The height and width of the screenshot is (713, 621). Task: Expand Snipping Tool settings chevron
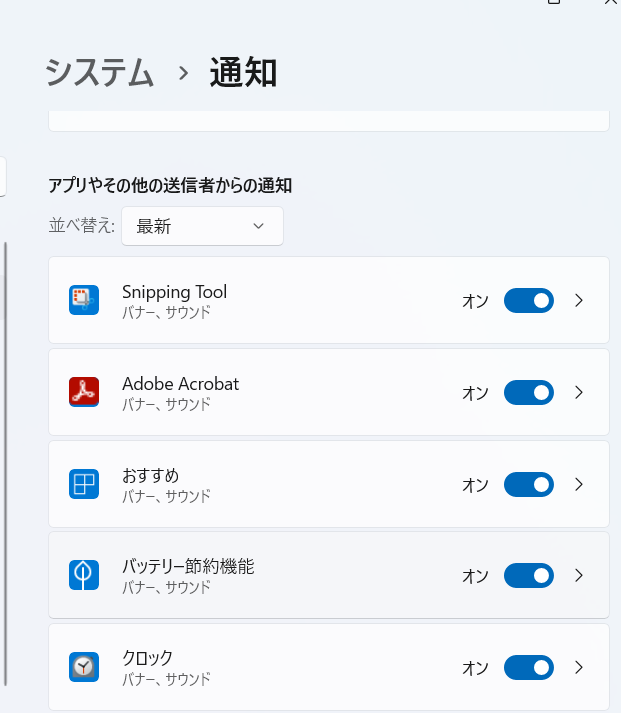pos(579,300)
